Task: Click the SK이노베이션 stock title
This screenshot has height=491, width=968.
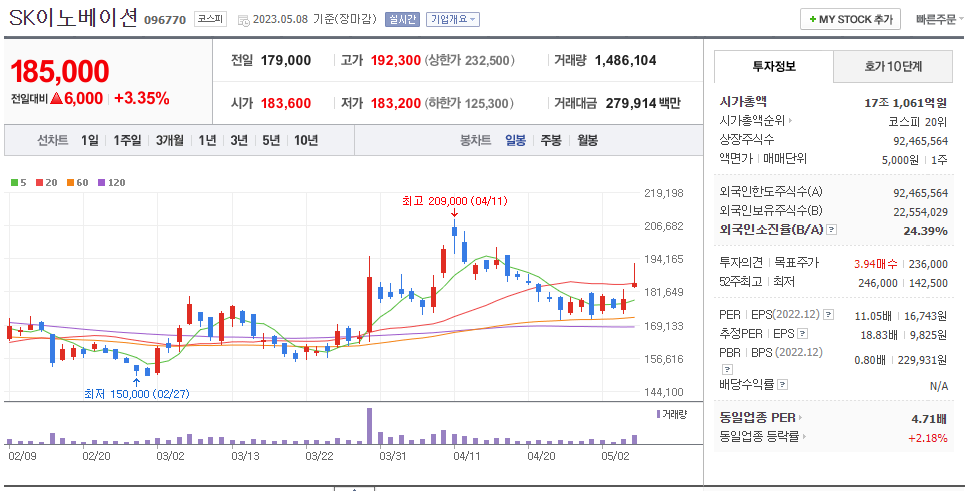Action: 73,18
